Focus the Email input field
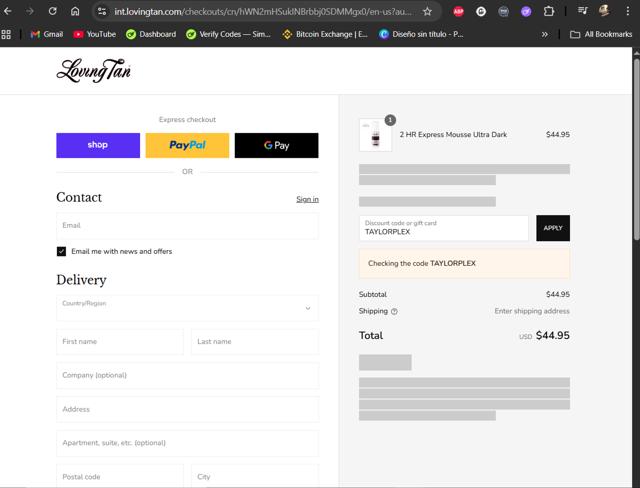The image size is (640, 488). click(x=187, y=226)
